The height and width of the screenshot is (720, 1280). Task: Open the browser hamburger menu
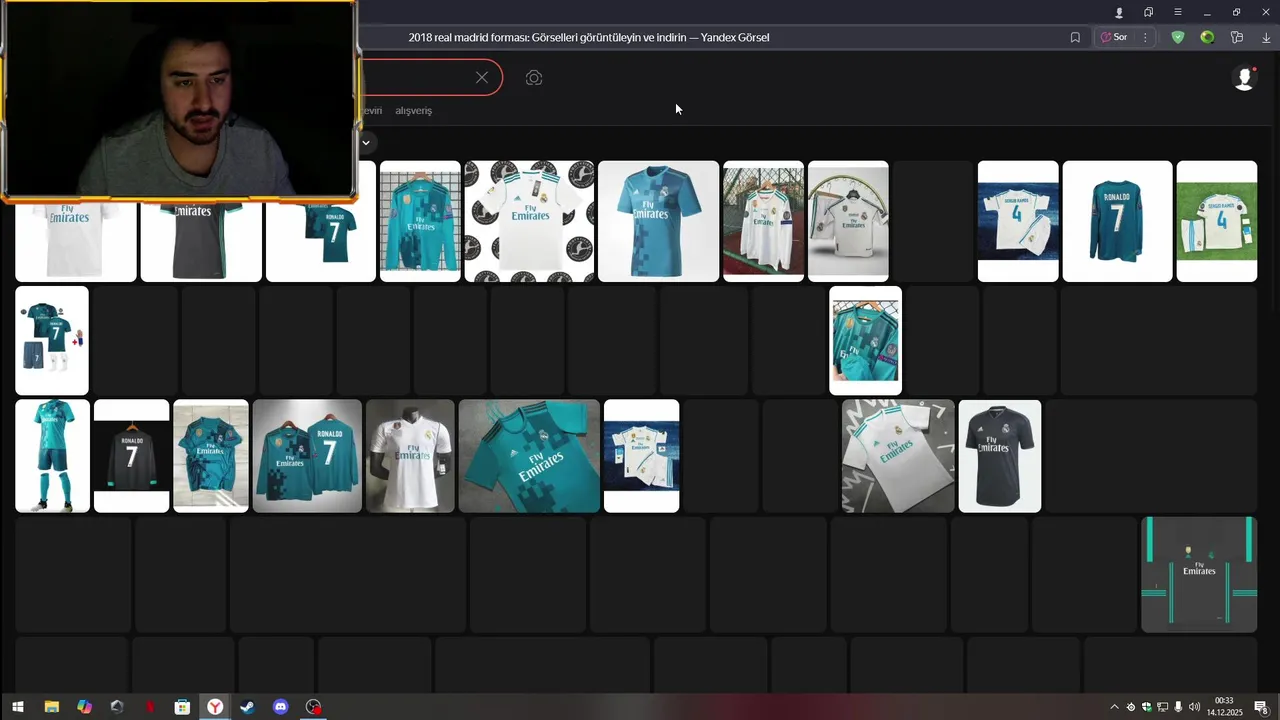tap(1177, 12)
